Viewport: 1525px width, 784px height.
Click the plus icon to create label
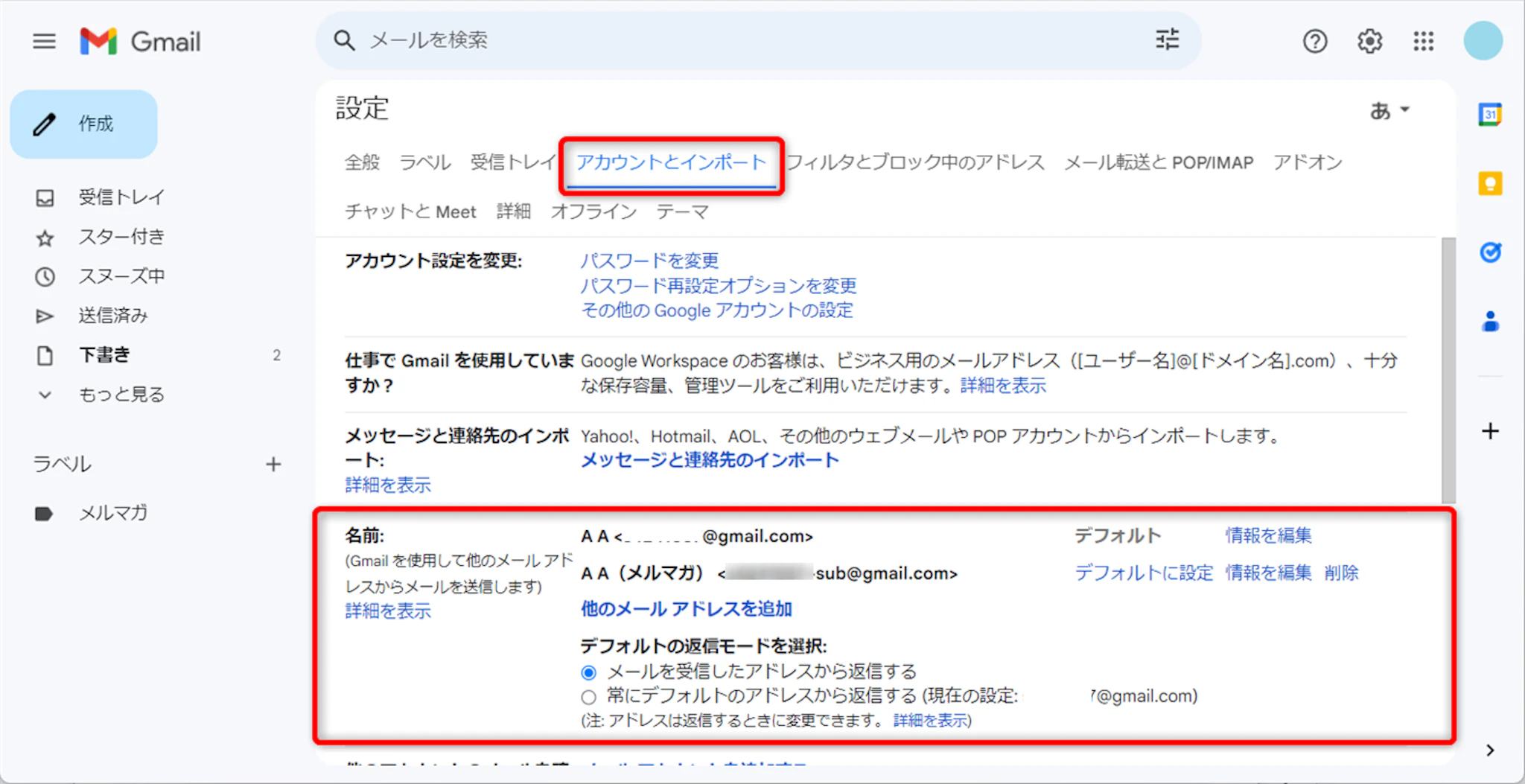tap(273, 465)
